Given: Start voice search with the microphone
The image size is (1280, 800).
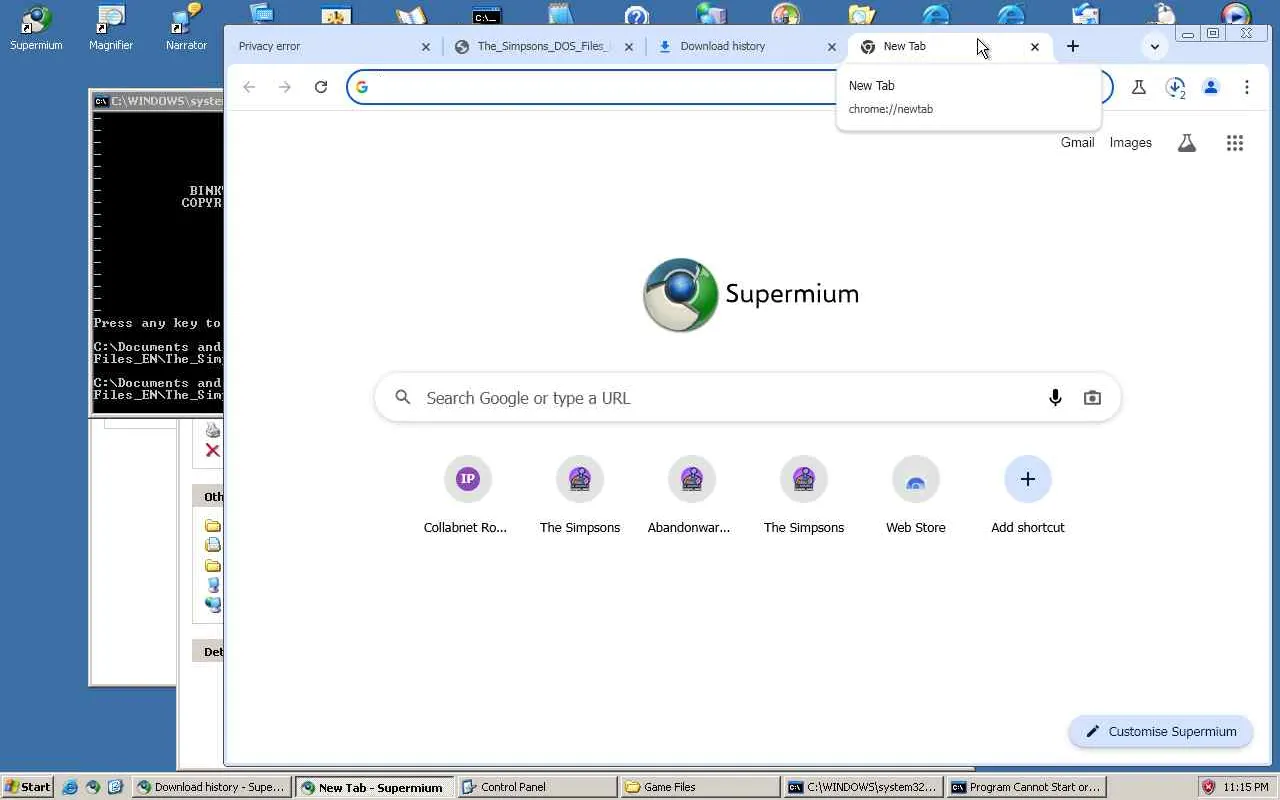Looking at the screenshot, I should pos(1055,398).
